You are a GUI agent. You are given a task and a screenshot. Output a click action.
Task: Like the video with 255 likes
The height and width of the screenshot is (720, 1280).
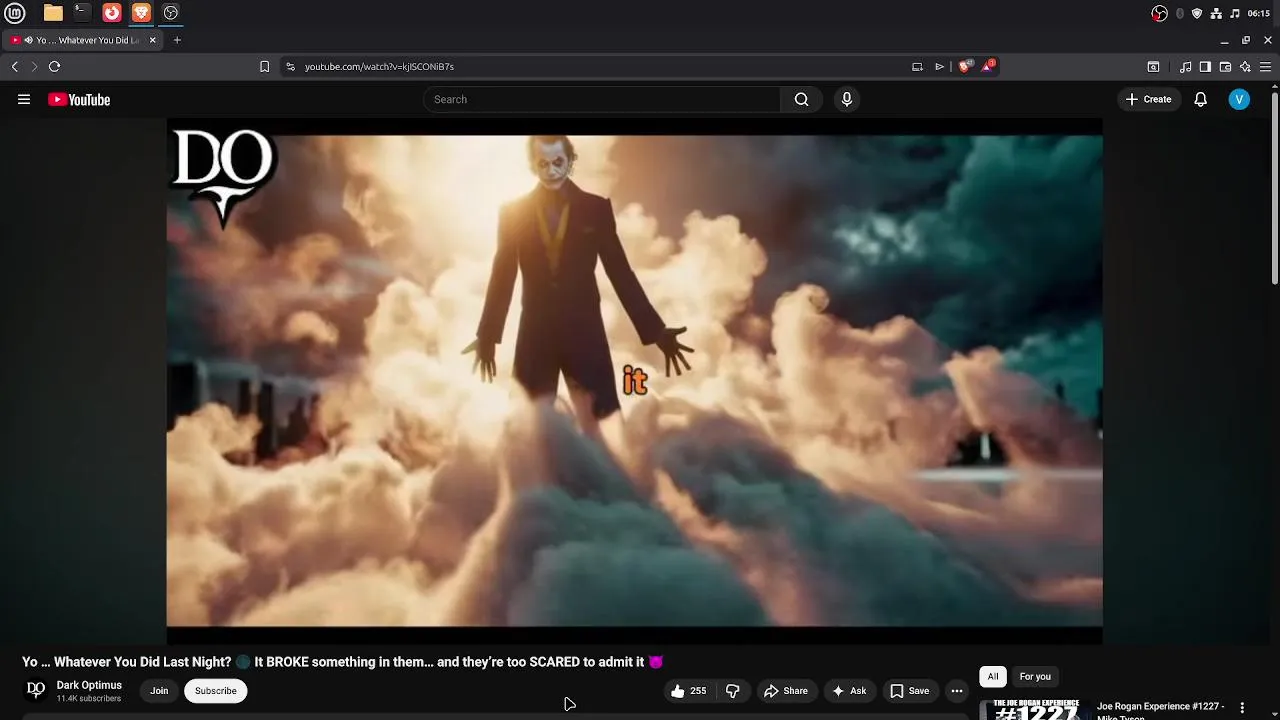tap(688, 691)
